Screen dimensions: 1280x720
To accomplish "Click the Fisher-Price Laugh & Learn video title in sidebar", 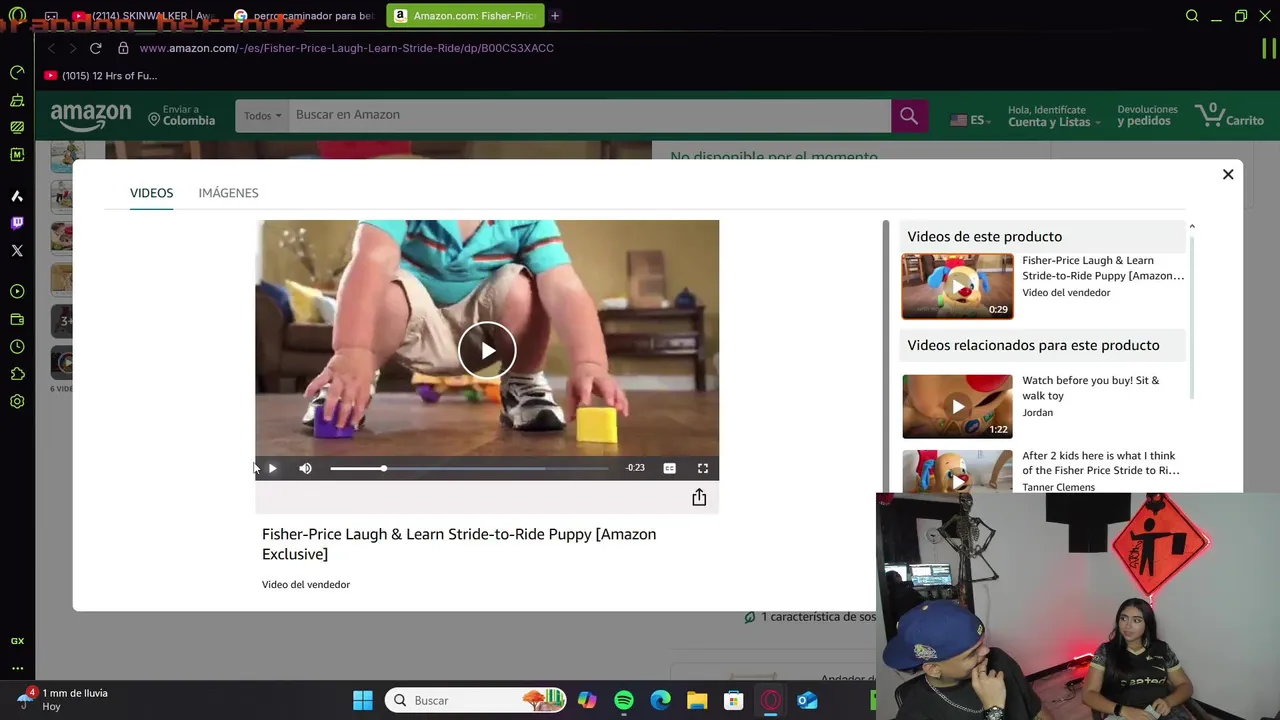I will (x=1102, y=268).
